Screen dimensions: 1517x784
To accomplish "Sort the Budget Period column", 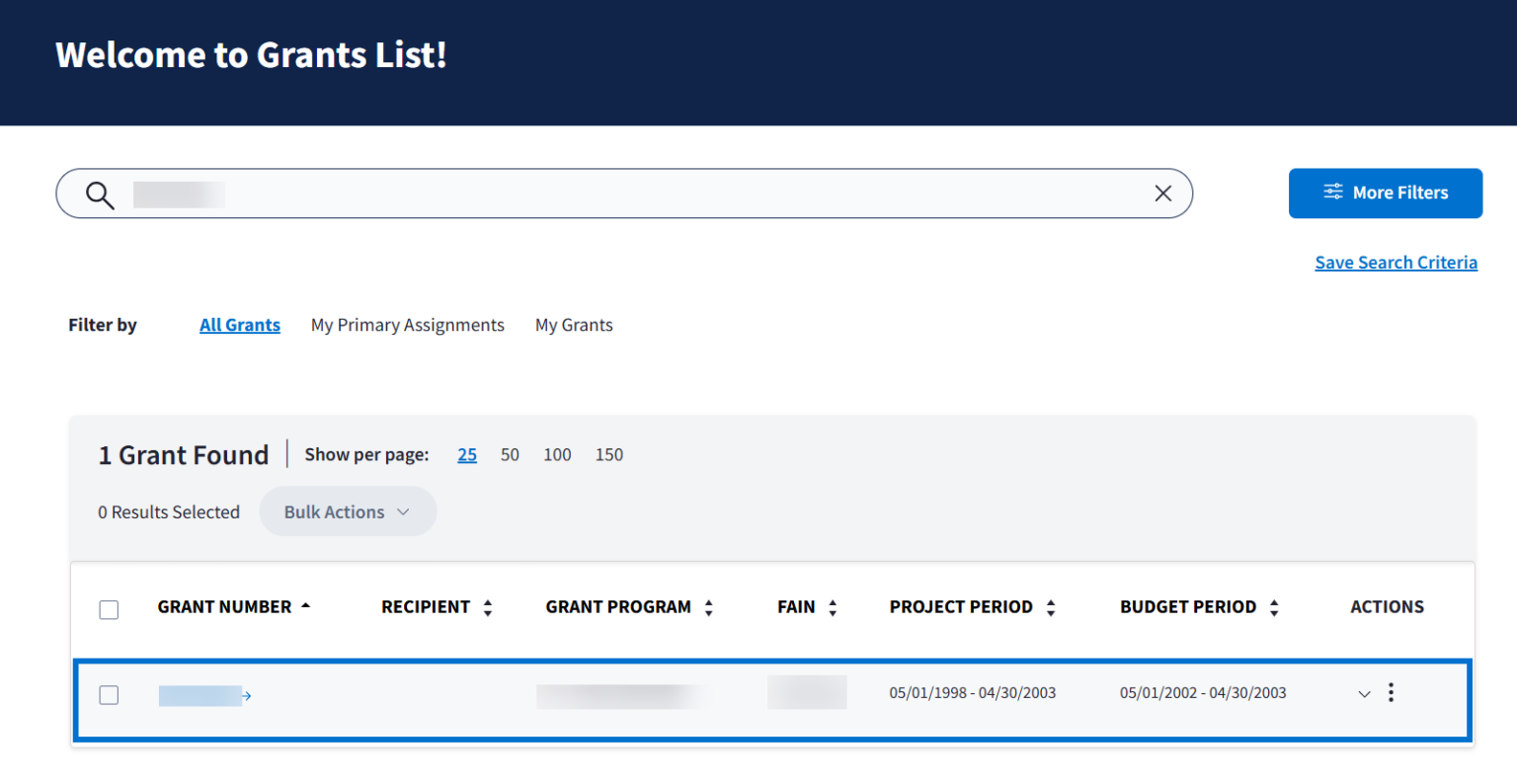I will [1274, 608].
